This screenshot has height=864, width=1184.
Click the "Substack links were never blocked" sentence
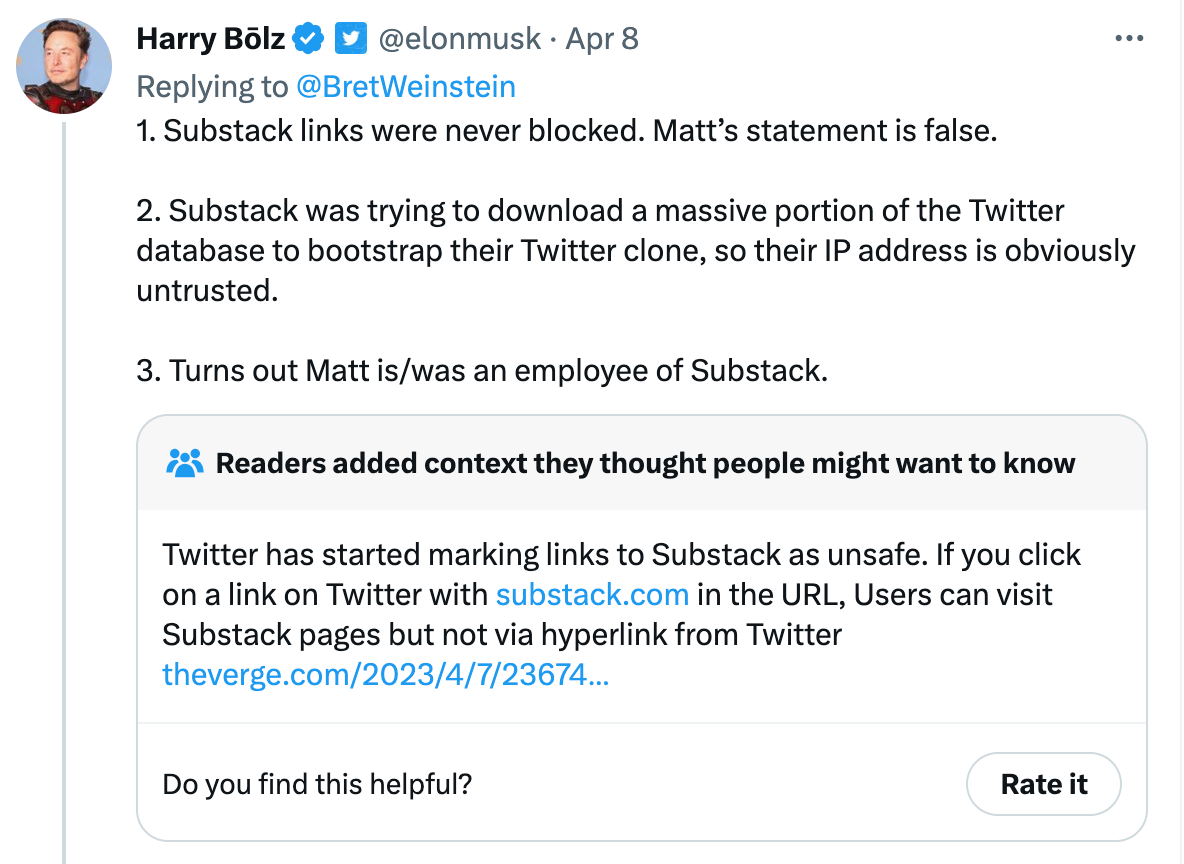[566, 131]
